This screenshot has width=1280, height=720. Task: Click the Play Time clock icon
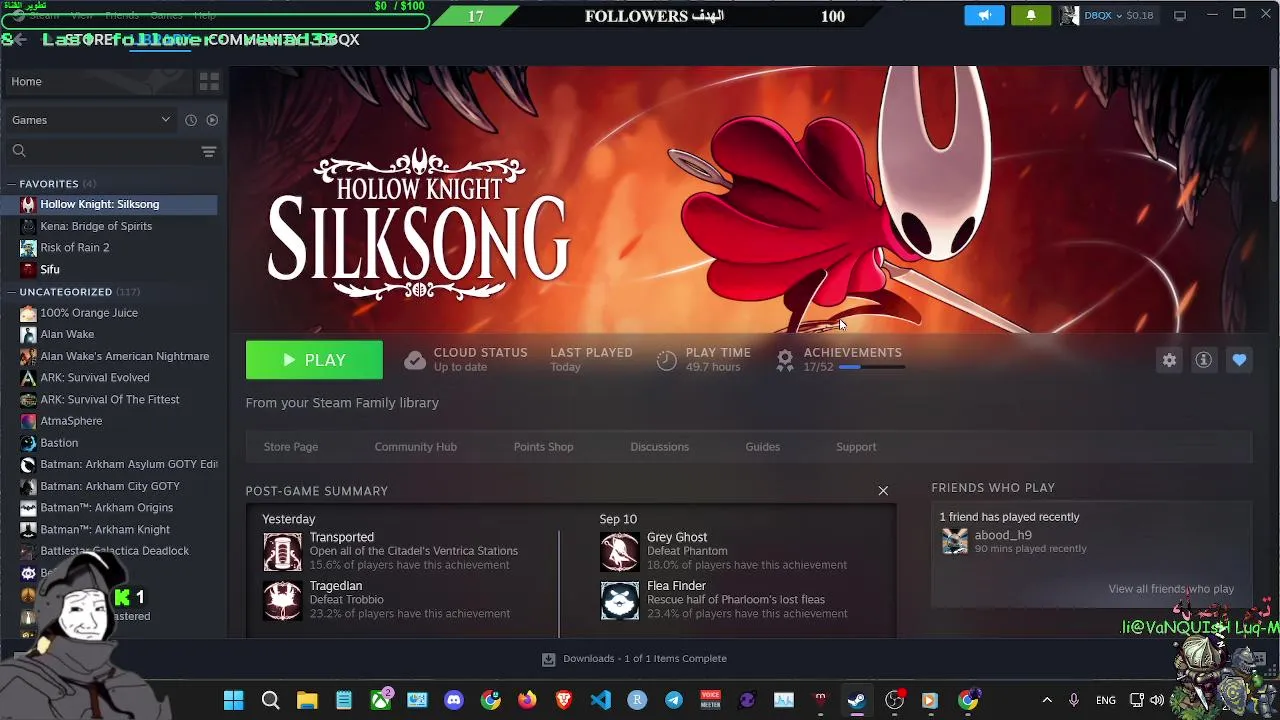coord(666,360)
